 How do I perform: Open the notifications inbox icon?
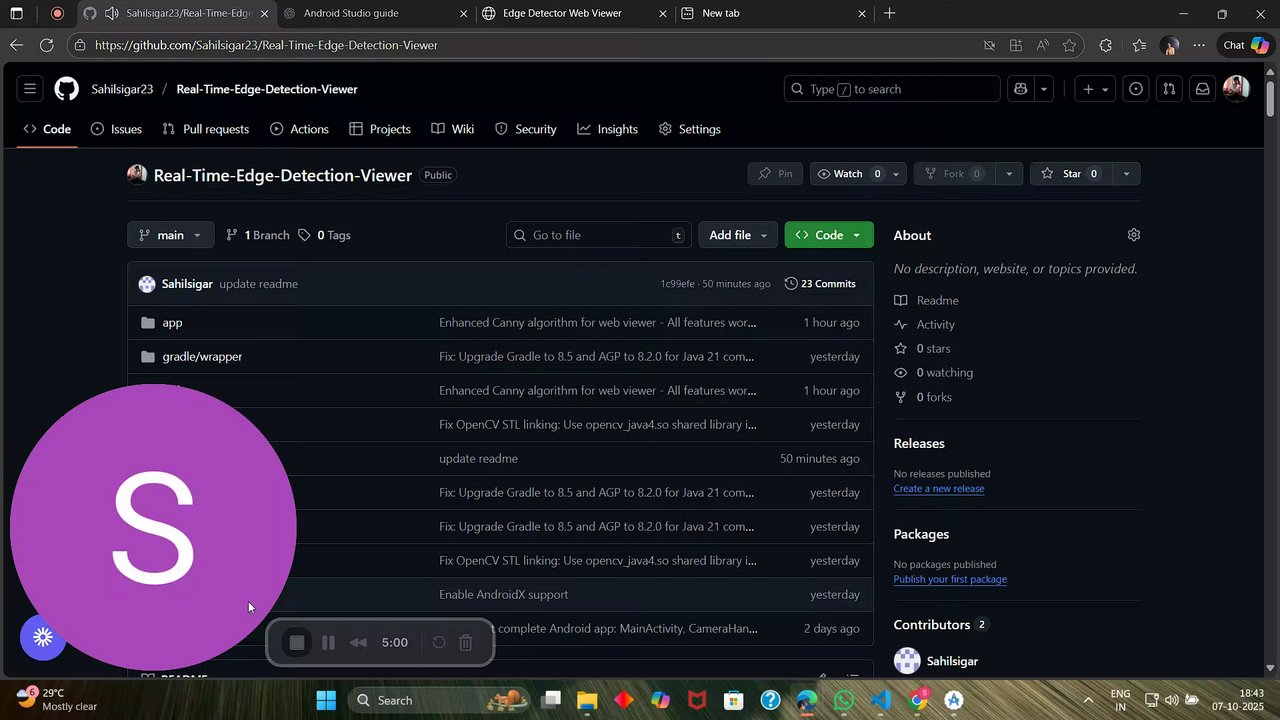pos(1203,89)
